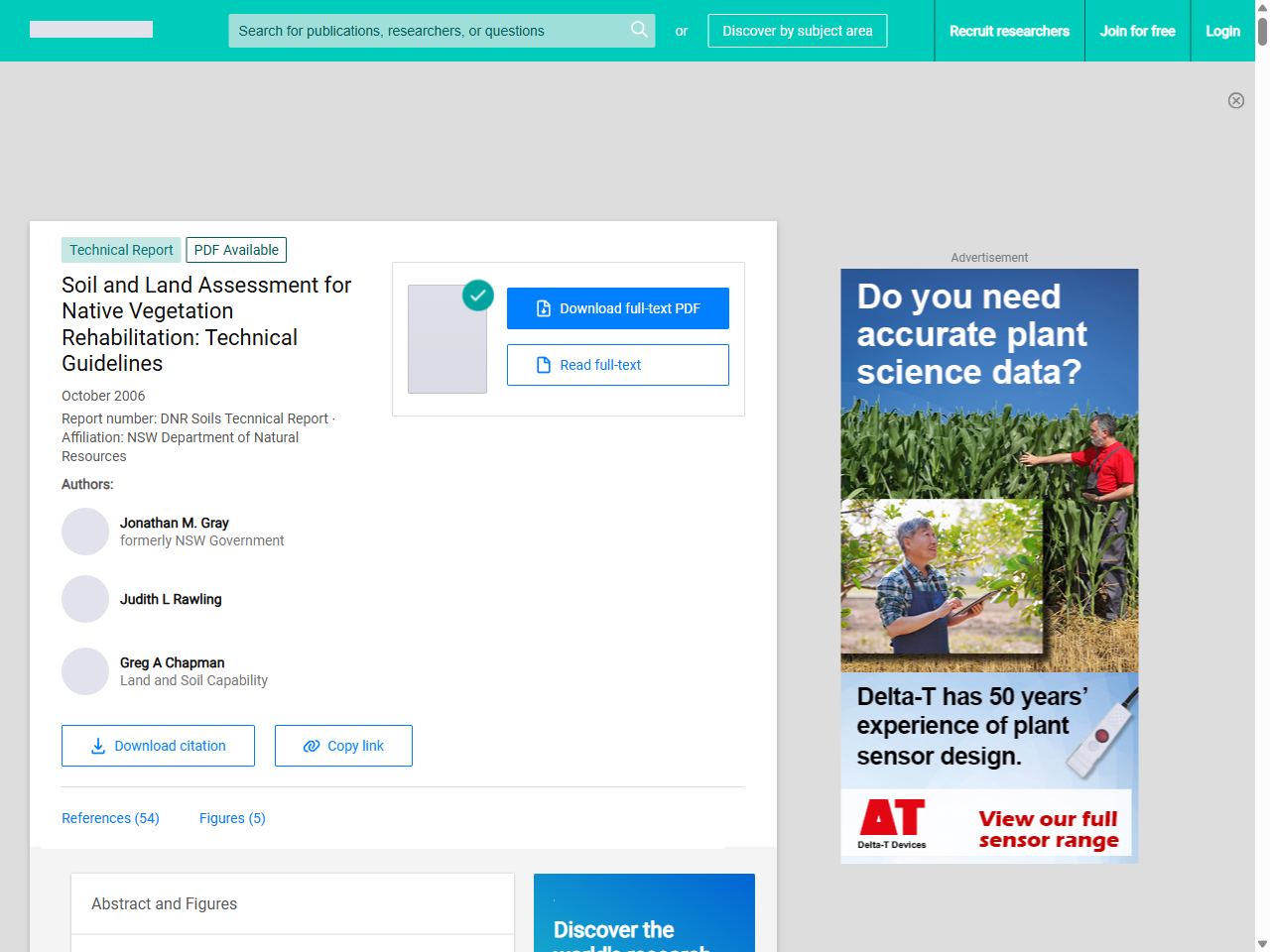Screen dimensions: 1270x952
Task: Click the scrollbar down arrow
Action: [1262, 944]
